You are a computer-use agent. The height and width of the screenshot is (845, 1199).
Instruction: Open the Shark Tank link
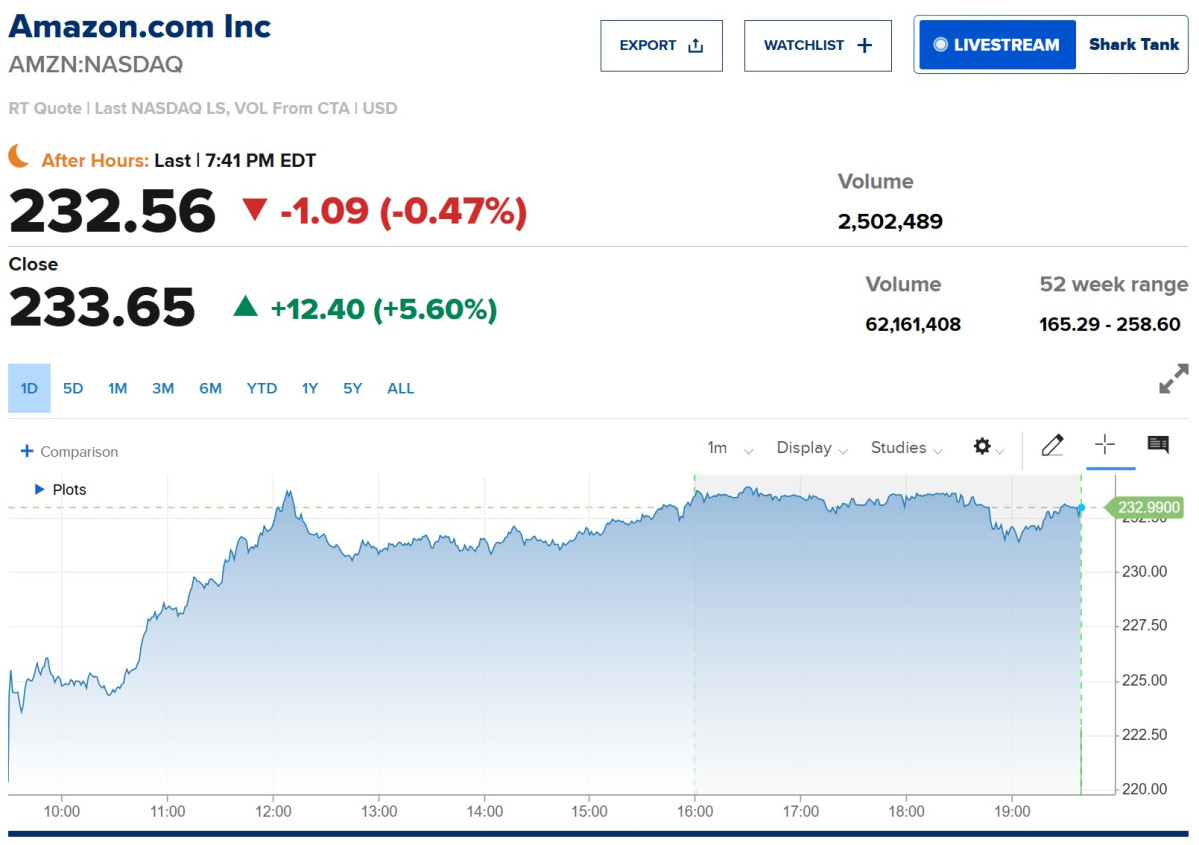coord(1133,44)
